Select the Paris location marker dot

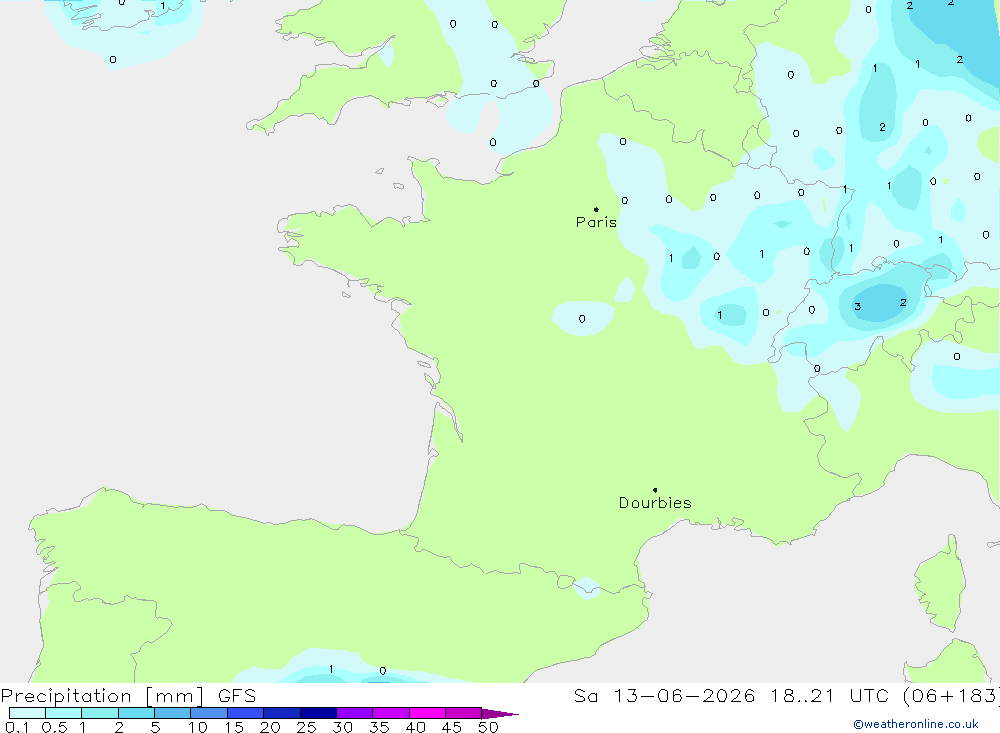[x=596, y=209]
